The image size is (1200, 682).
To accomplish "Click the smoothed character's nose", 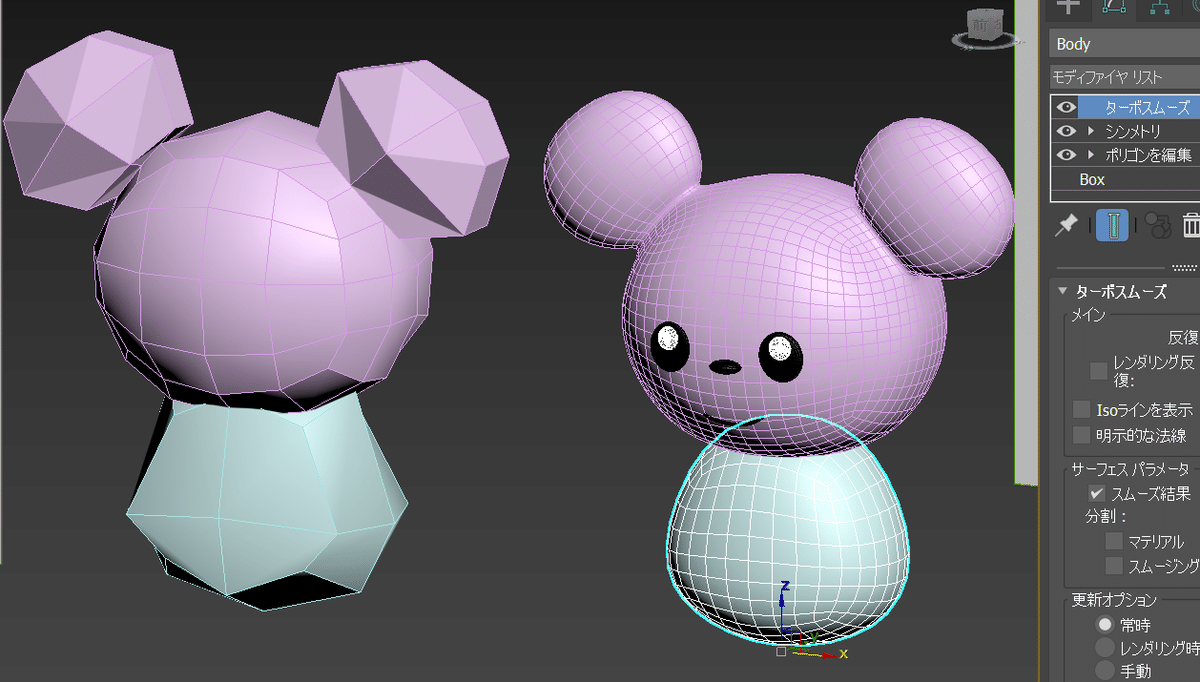I will pyautogui.click(x=725, y=365).
